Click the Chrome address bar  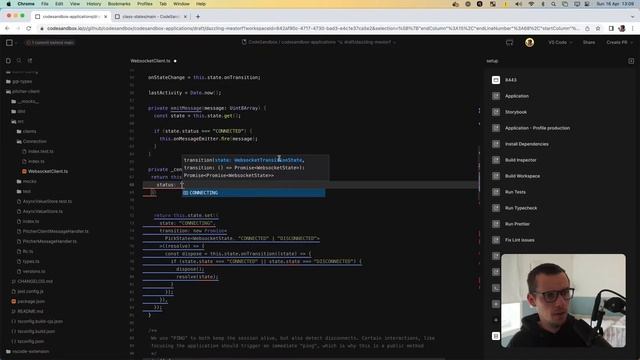[312, 29]
